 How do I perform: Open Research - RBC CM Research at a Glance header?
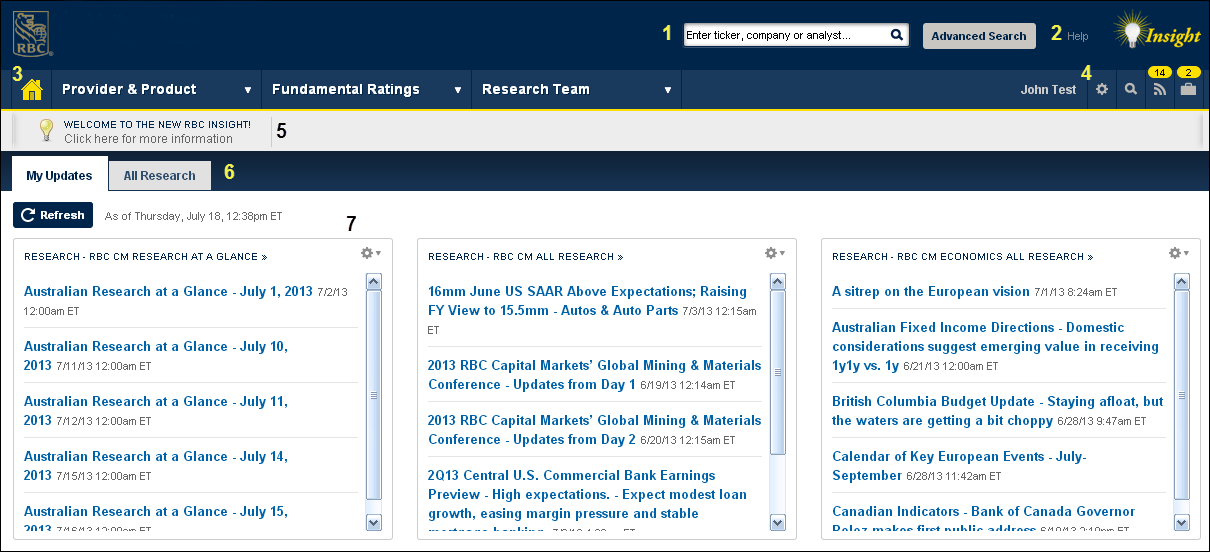coord(145,257)
